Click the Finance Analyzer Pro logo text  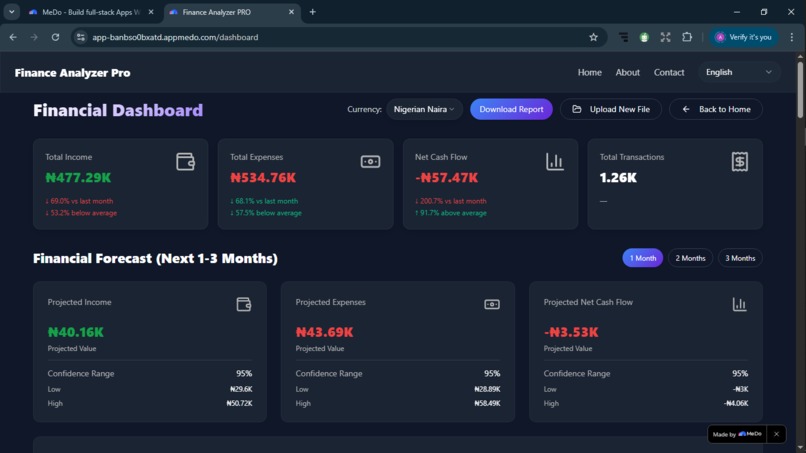pyautogui.click(x=72, y=73)
